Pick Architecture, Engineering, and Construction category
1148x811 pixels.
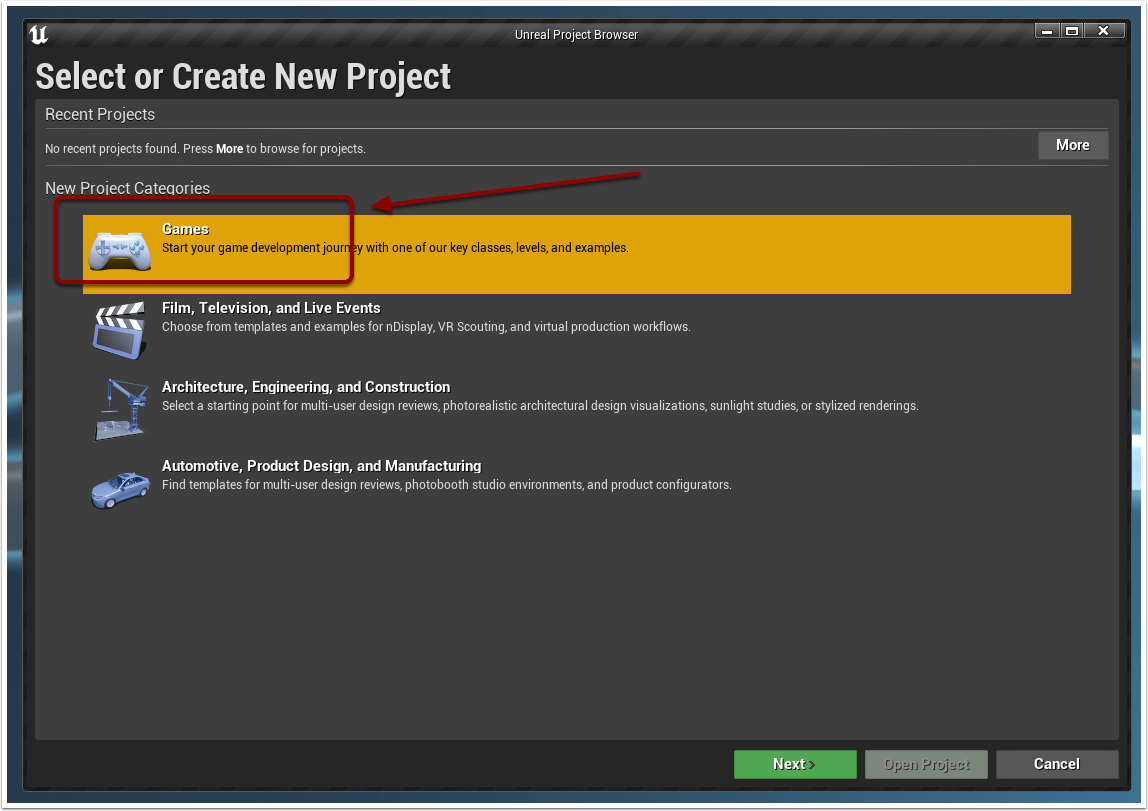tap(306, 387)
